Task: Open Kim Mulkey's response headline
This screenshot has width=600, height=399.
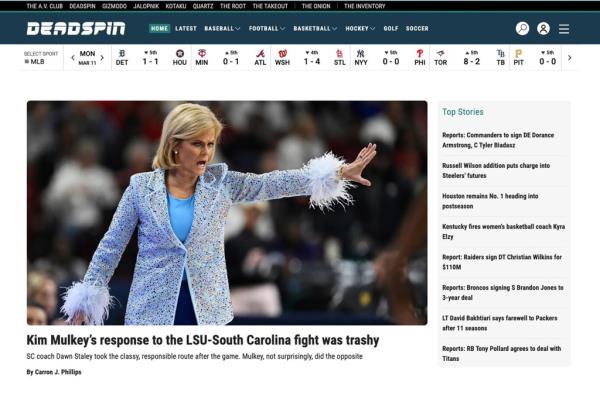Action: [203, 340]
